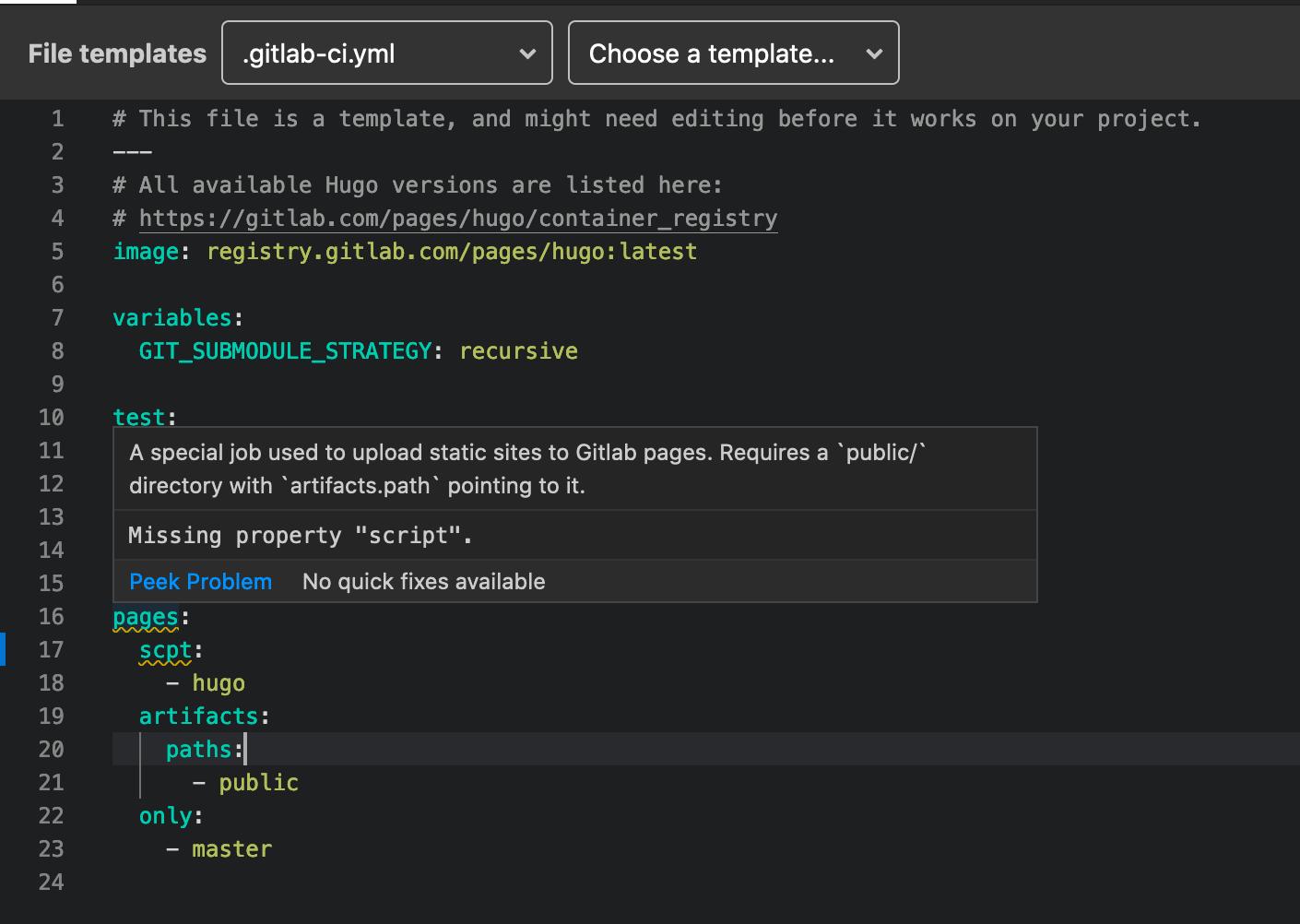Select the File templates label

coord(116,53)
